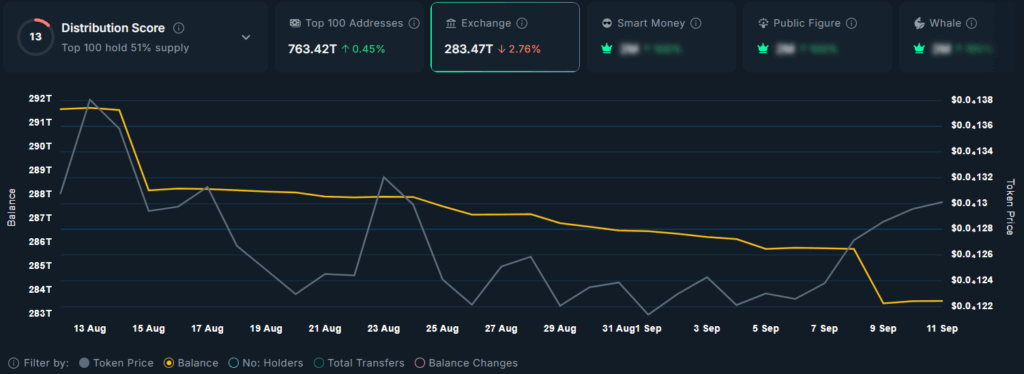This screenshot has height=374, width=1024.
Task: Enable the No: Holders filter
Action: (266, 363)
